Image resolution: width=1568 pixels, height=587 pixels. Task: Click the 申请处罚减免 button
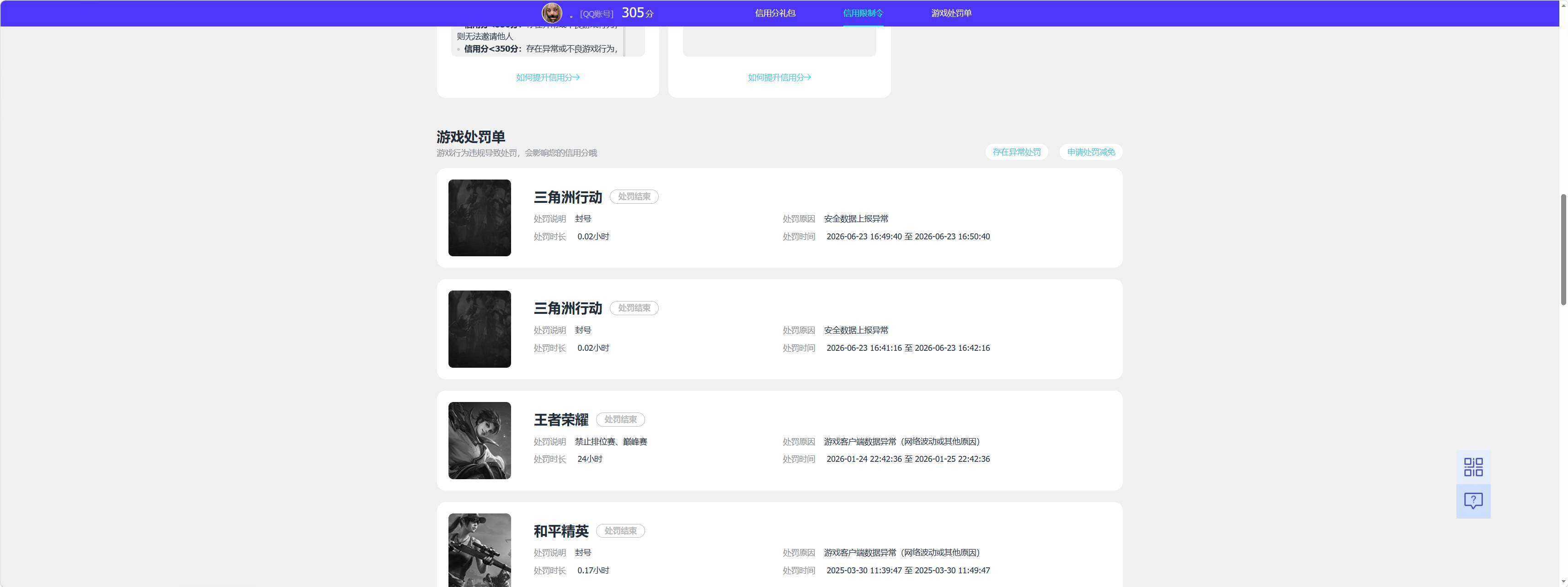[1091, 152]
